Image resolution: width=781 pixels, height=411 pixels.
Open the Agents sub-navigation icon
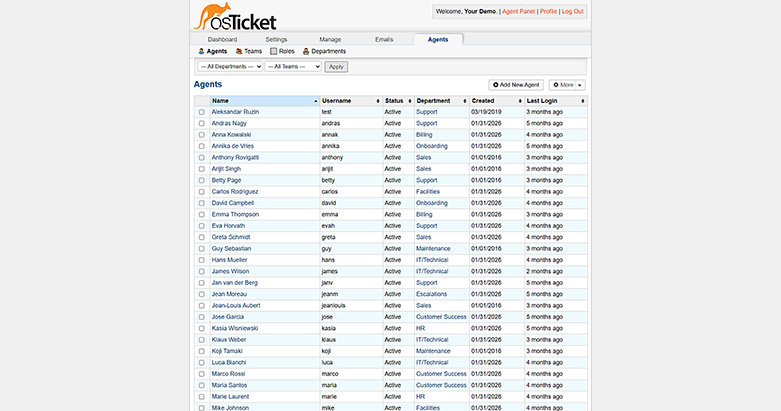pyautogui.click(x=201, y=51)
